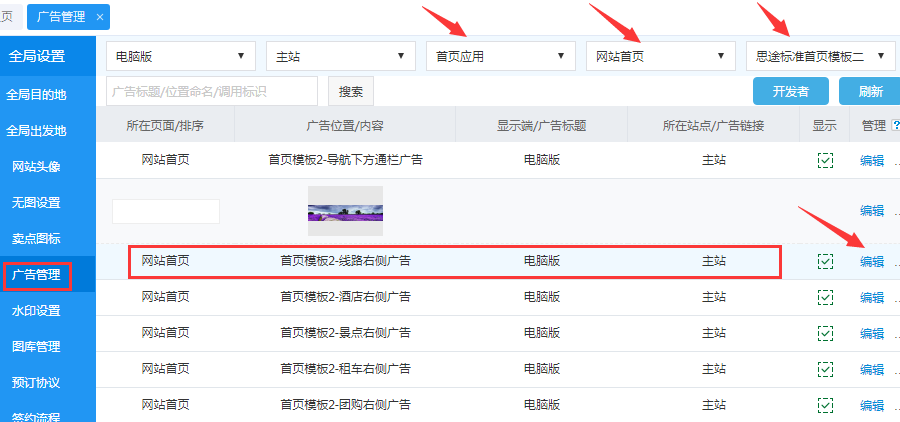Viewport: 900px width, 422px height.
Task: Toggle display checkbox for 导航下方通栏广告 row
Action: [825, 160]
